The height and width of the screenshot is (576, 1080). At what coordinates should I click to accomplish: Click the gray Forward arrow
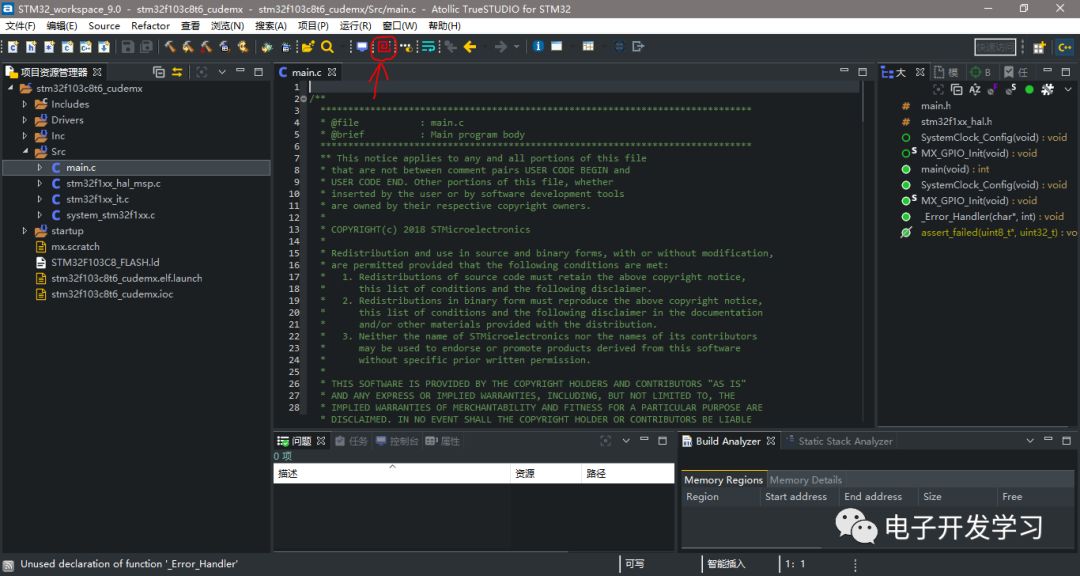501,47
